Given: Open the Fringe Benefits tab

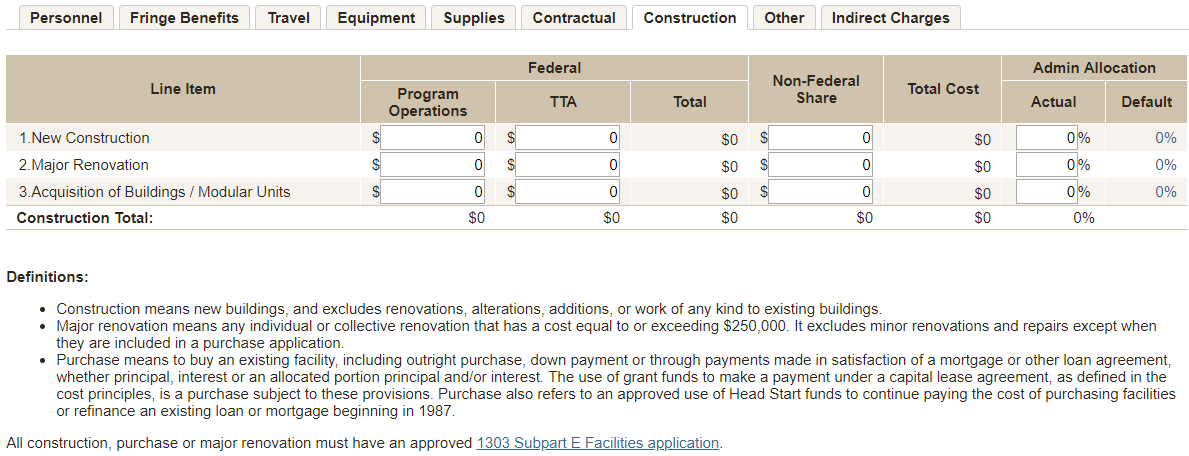Looking at the screenshot, I should 184,18.
